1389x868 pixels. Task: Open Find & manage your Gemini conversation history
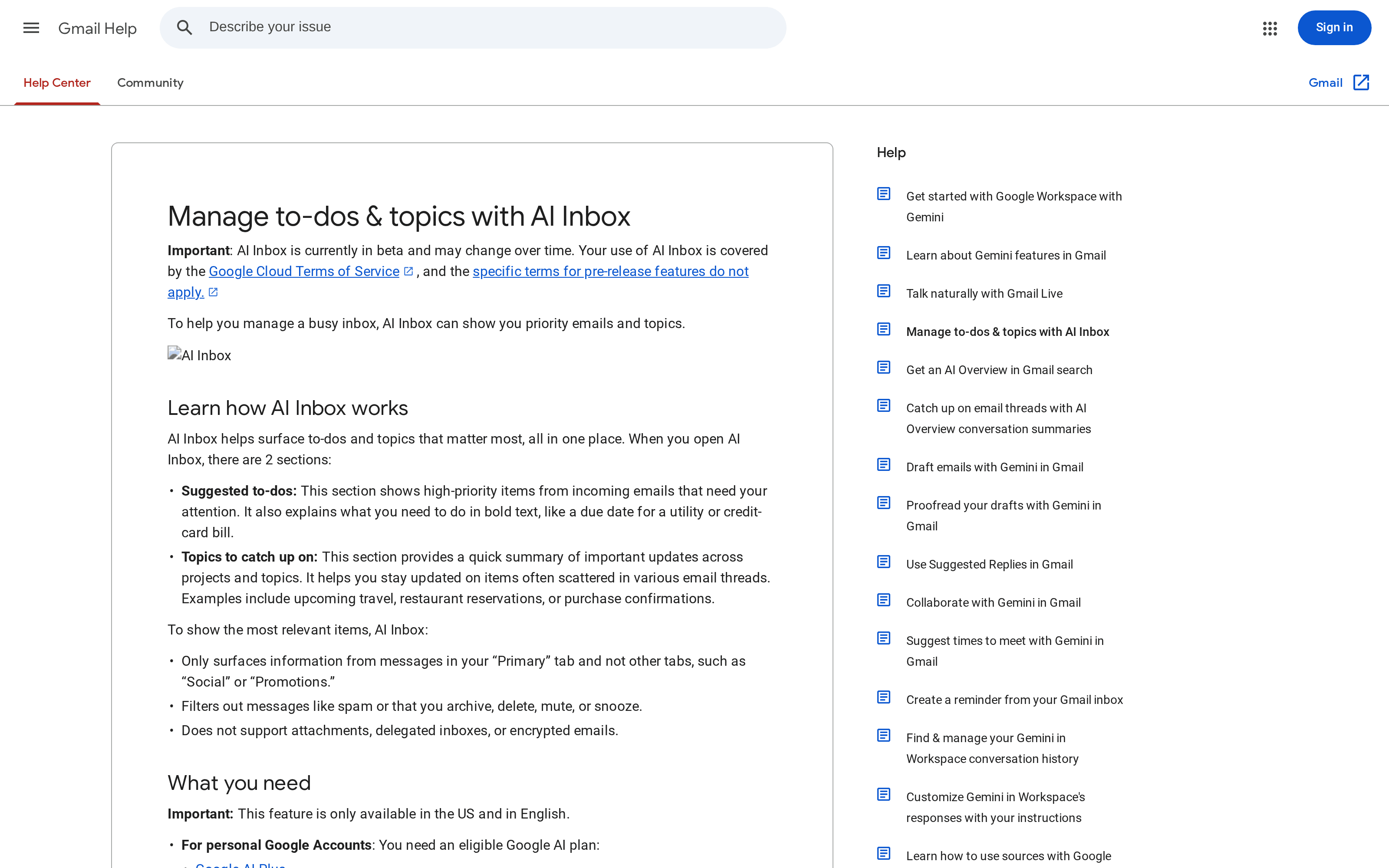click(992, 748)
